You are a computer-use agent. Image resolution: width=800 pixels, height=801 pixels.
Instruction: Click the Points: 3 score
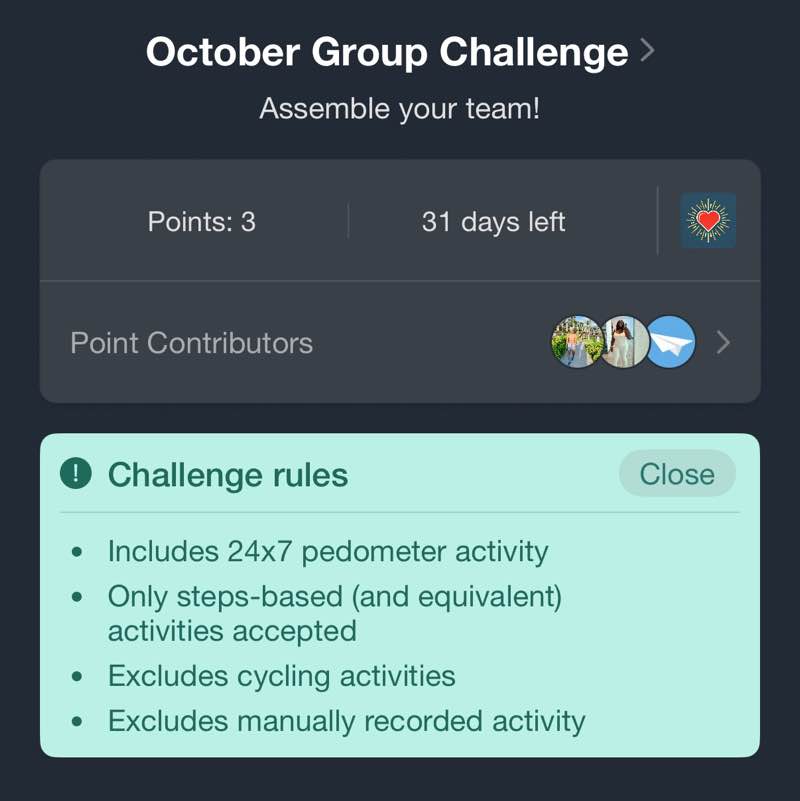tap(201, 221)
